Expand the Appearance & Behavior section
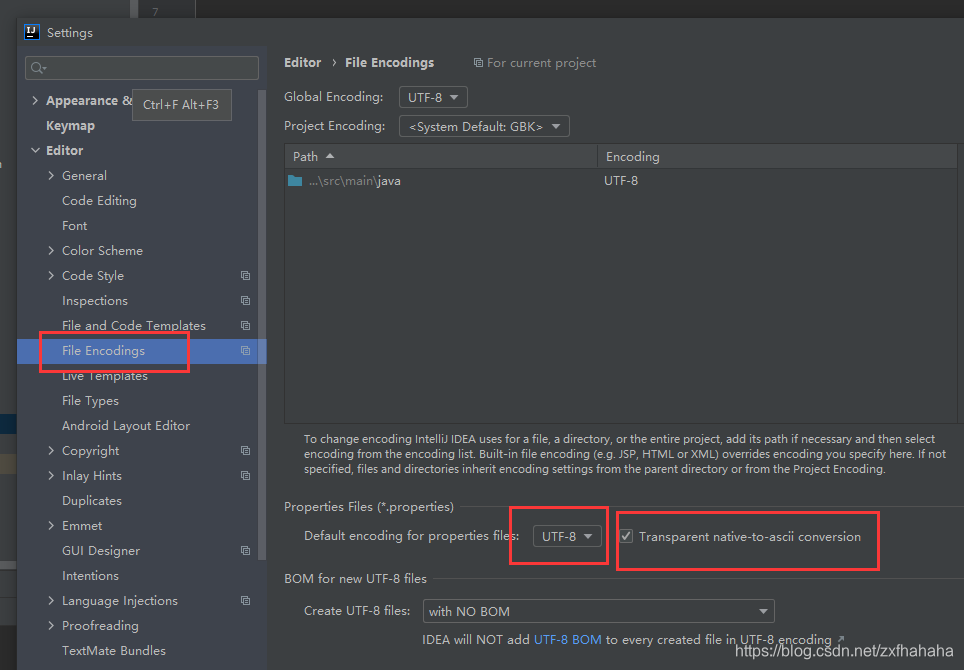Viewport: 964px width, 670px height. tap(35, 100)
